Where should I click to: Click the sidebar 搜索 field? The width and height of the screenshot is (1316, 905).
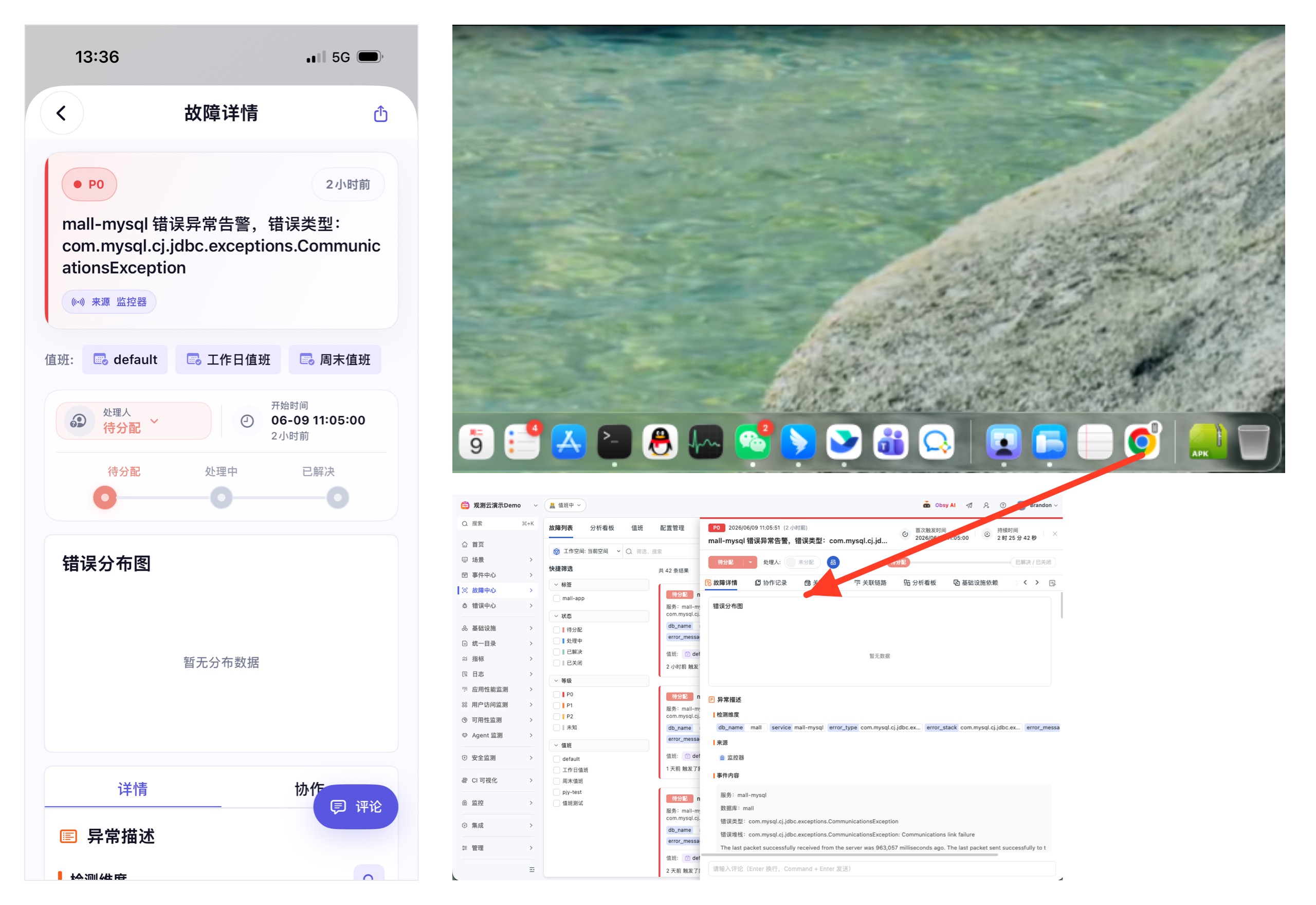click(x=498, y=523)
